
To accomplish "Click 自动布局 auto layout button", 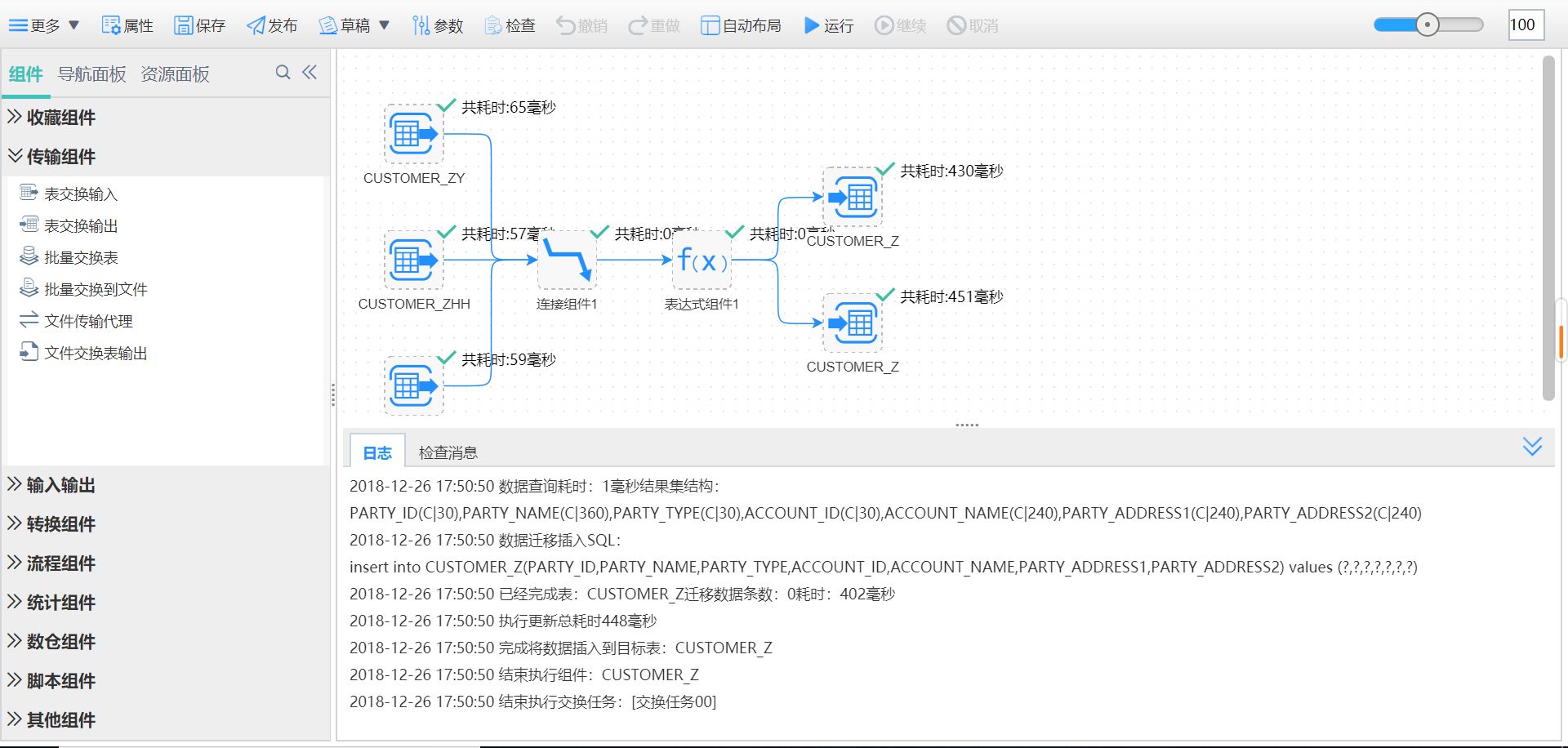I will coord(741,25).
